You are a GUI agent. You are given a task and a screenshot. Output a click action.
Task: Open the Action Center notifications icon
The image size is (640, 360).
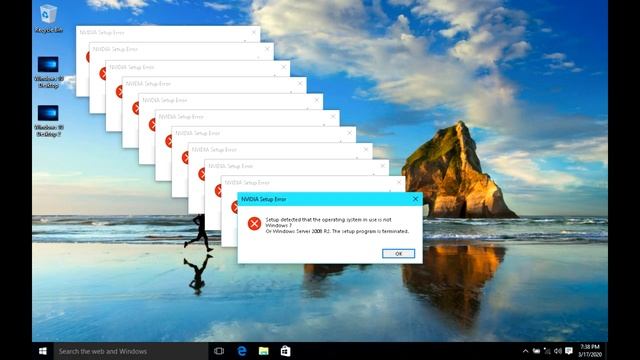(569, 351)
